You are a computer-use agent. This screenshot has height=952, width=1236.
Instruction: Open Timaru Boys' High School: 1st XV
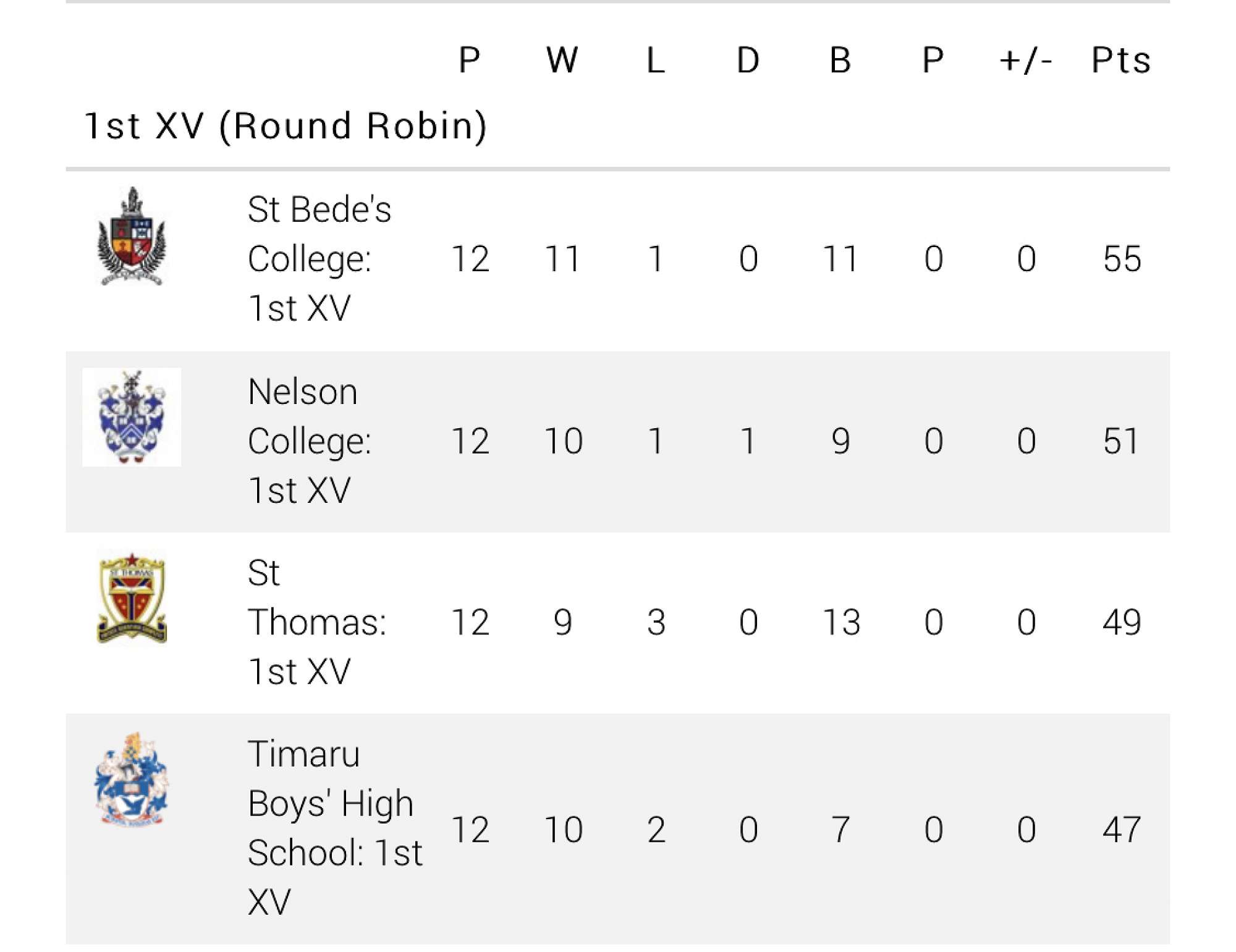point(334,828)
